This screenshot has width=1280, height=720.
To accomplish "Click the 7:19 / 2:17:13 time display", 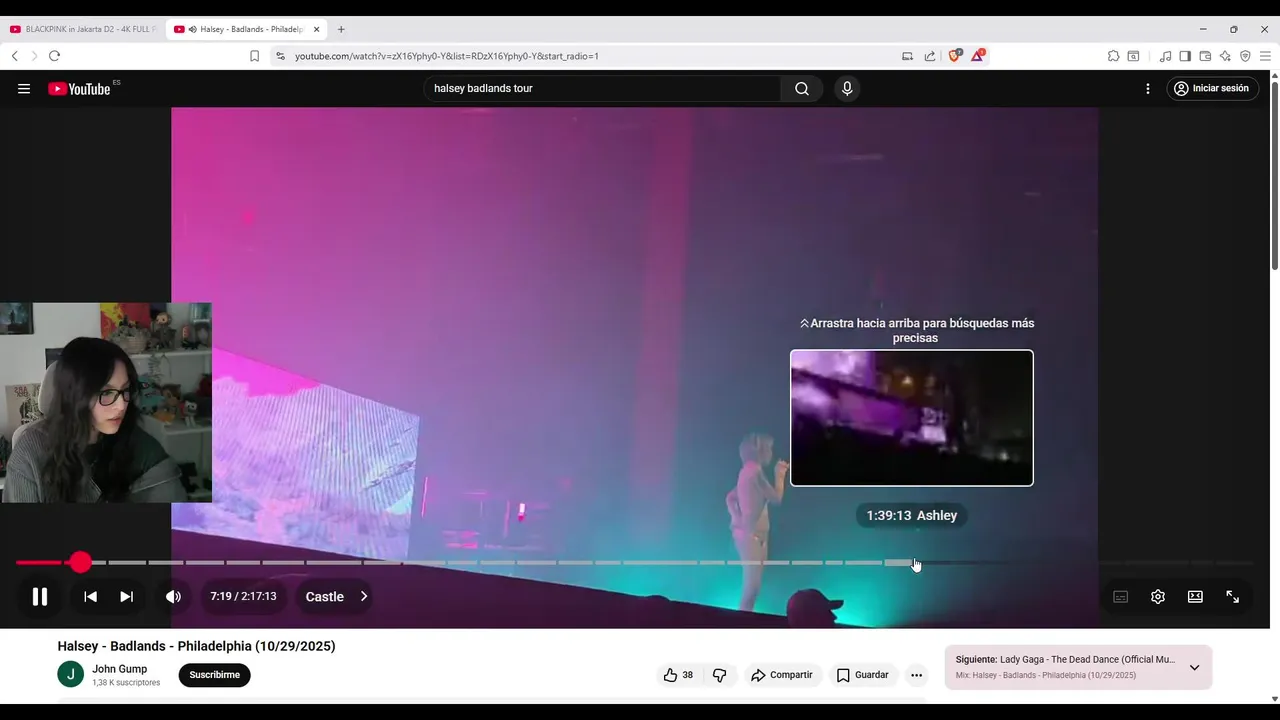I will click(x=243, y=597).
